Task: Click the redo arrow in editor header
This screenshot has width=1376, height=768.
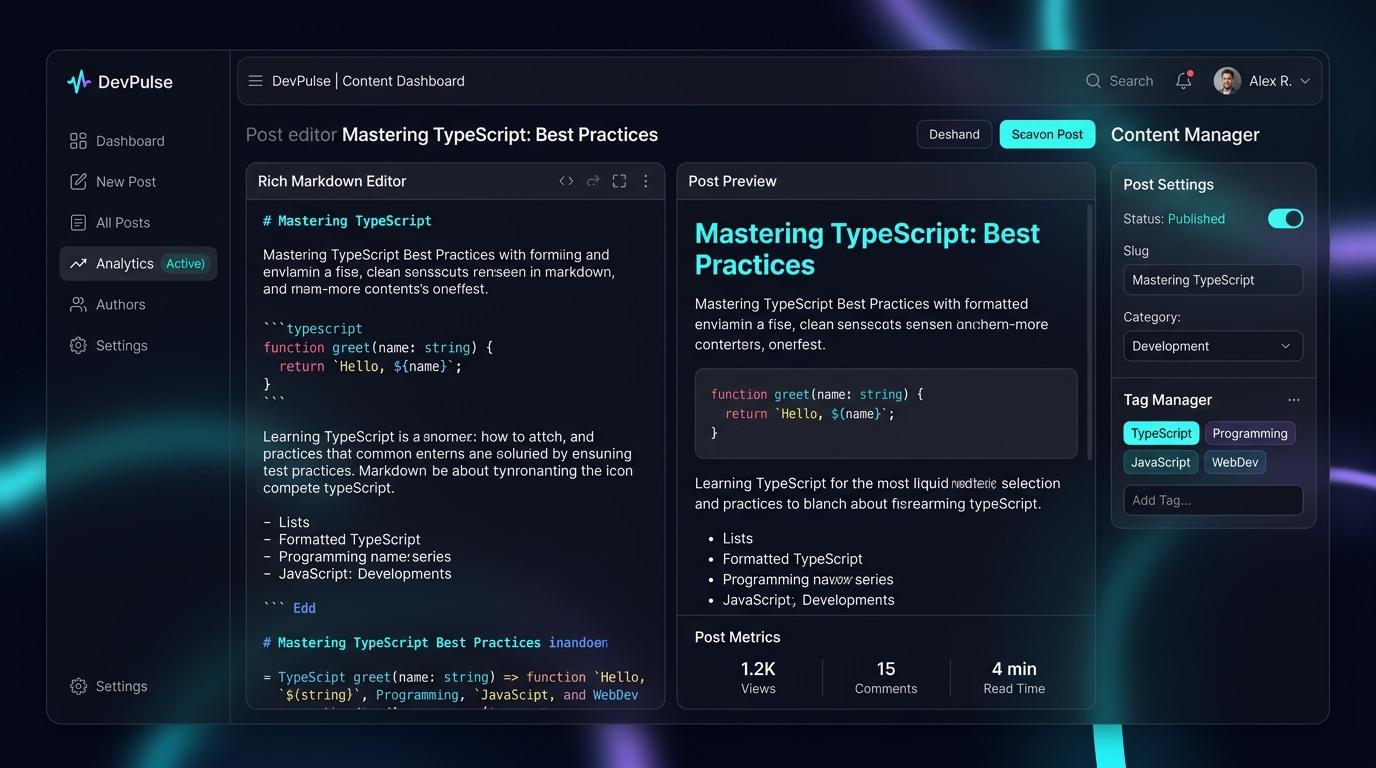Action: (x=593, y=181)
